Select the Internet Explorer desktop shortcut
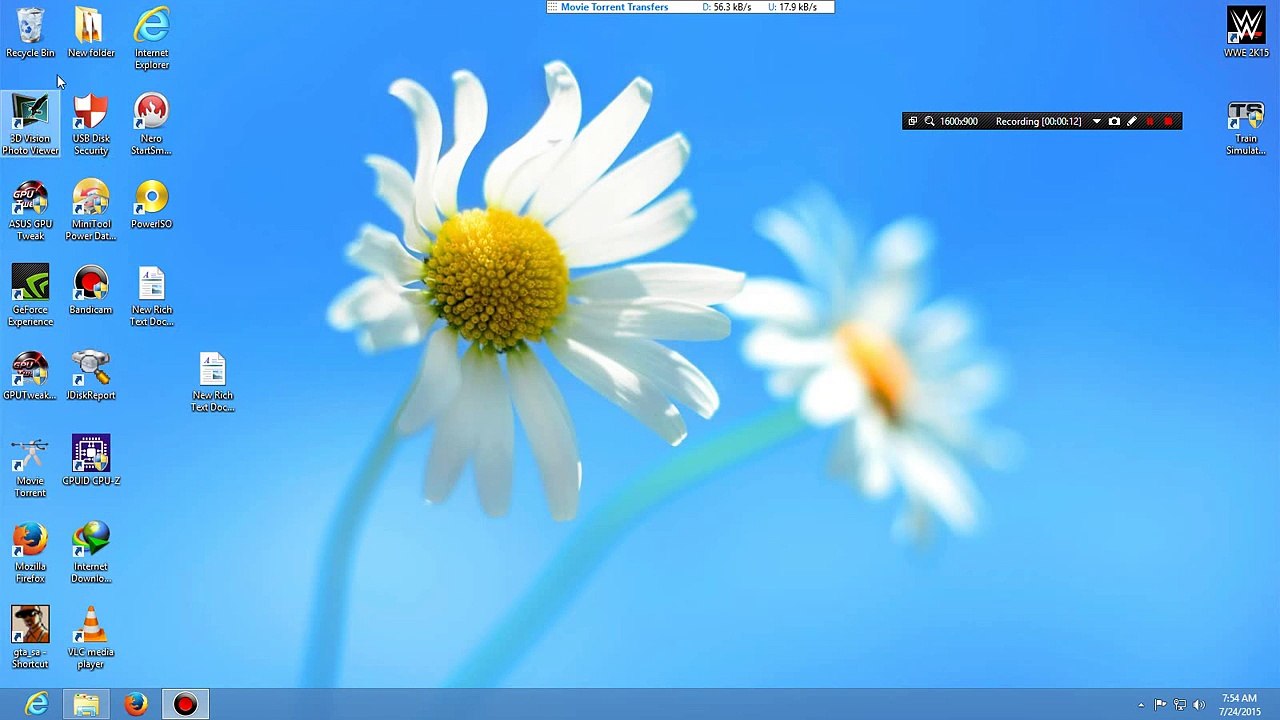 click(152, 39)
